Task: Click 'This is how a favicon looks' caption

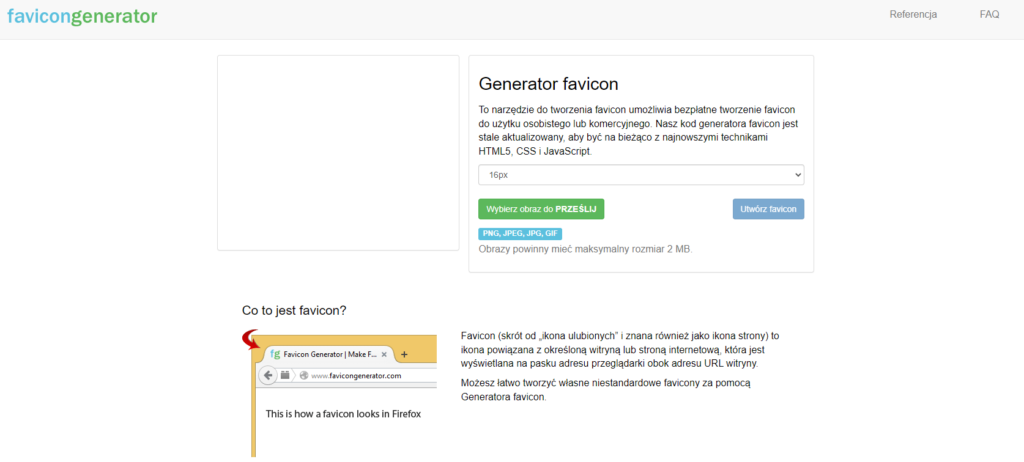Action: pos(343,413)
